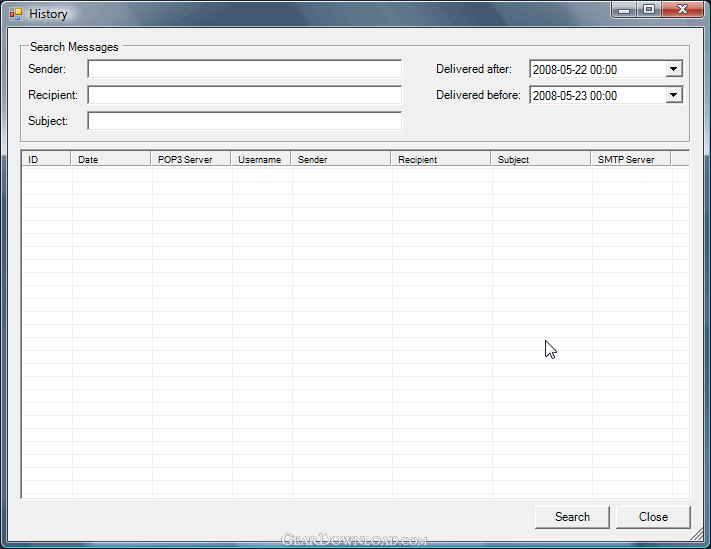Open the Delivered after date dropdown arrow
The height and width of the screenshot is (549, 711).
674,69
